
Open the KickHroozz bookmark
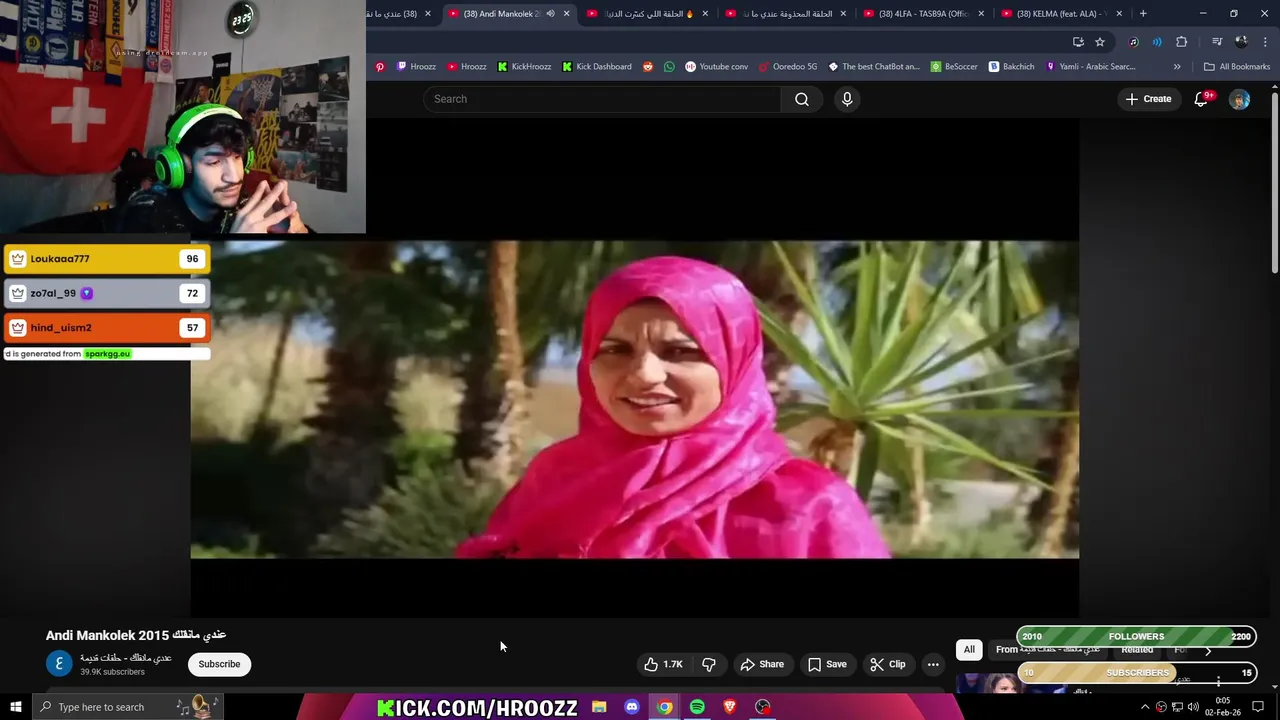[x=524, y=67]
